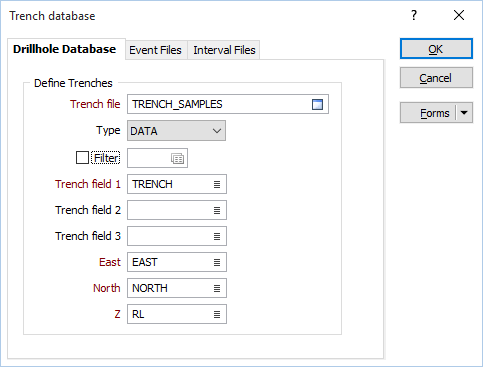The height and width of the screenshot is (373, 489).
Task: Confirm the dialog with OK
Action: 436,49
